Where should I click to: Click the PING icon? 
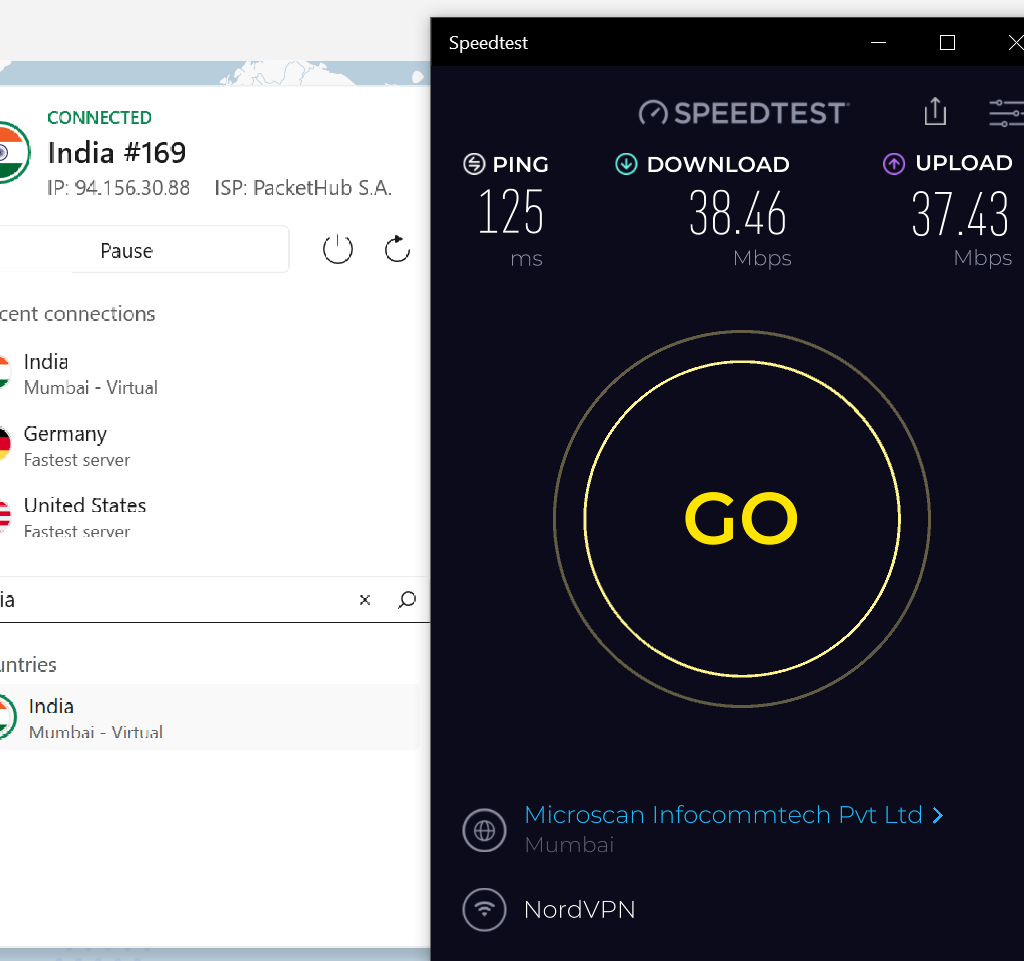pos(474,164)
